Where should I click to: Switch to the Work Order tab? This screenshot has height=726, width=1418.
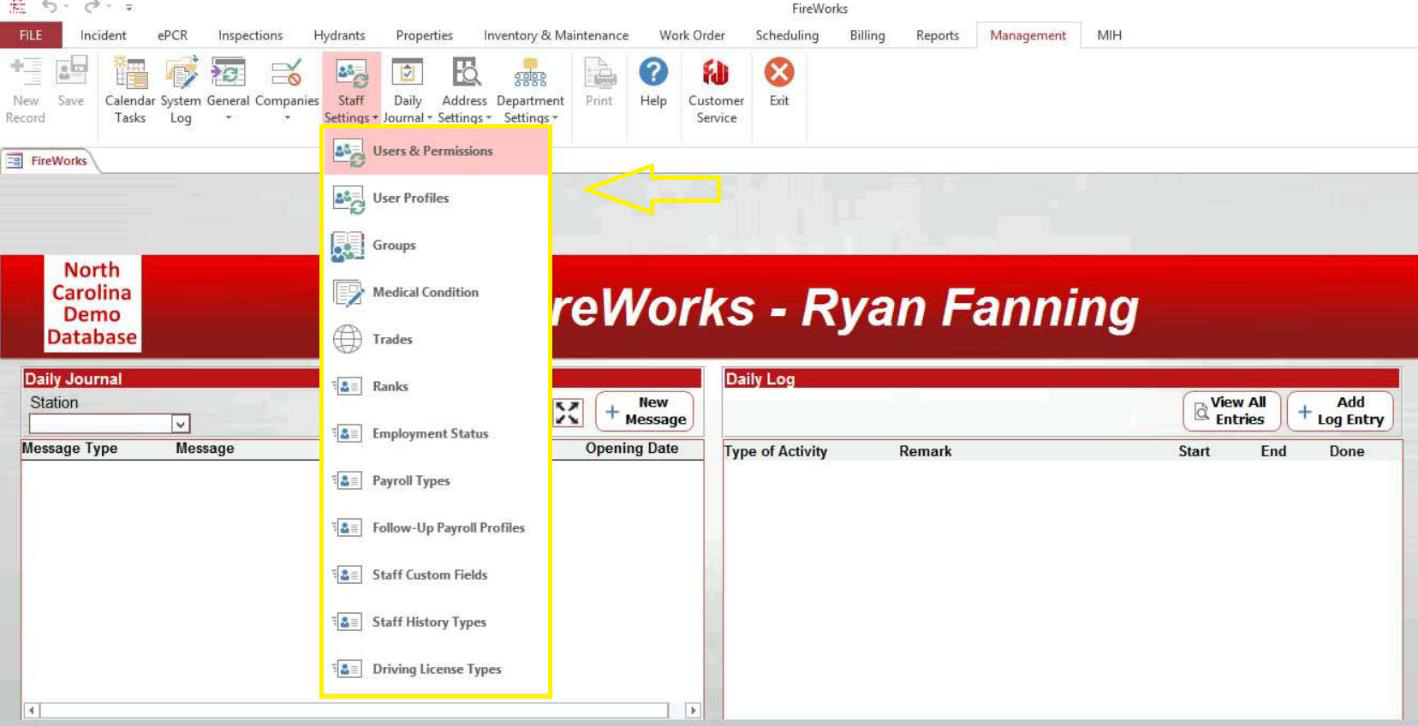coord(692,35)
